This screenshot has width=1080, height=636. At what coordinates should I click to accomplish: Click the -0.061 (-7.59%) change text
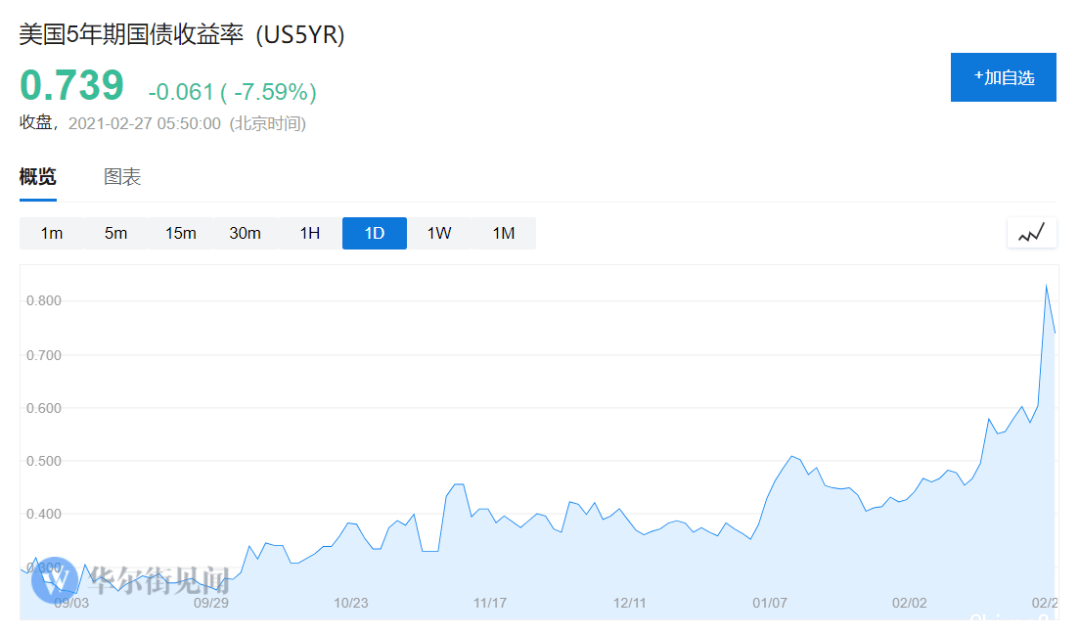(232, 92)
